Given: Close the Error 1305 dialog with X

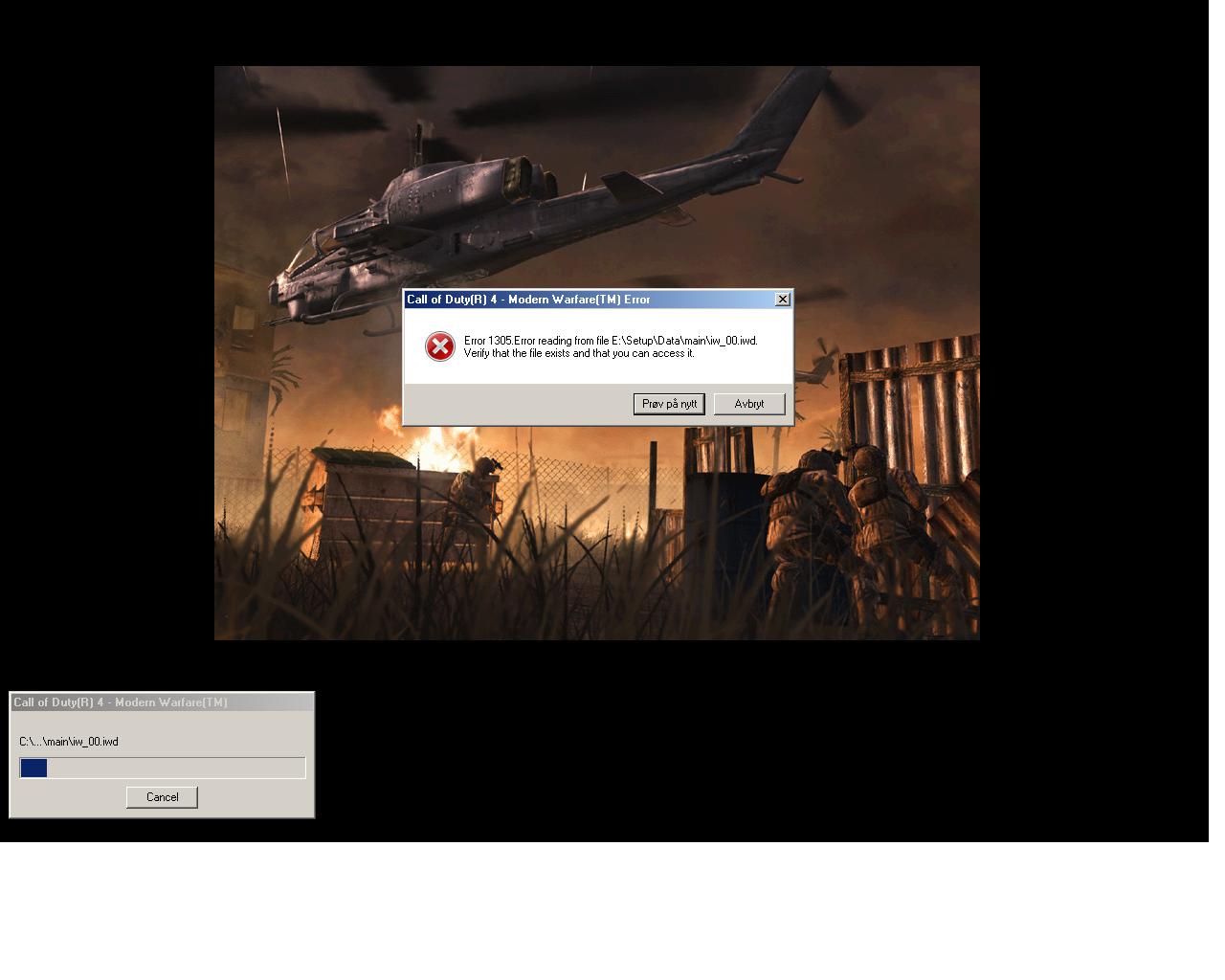Looking at the screenshot, I should (782, 300).
